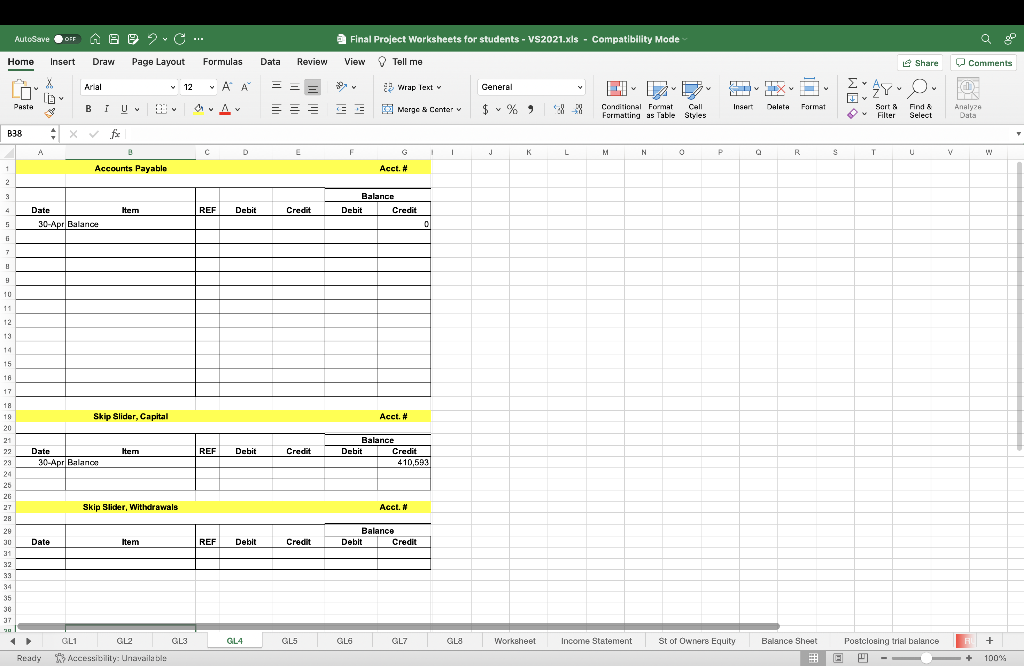Open Cell Styles gallery
Image resolution: width=1024 pixels, height=666 pixels.
pyautogui.click(x=695, y=99)
